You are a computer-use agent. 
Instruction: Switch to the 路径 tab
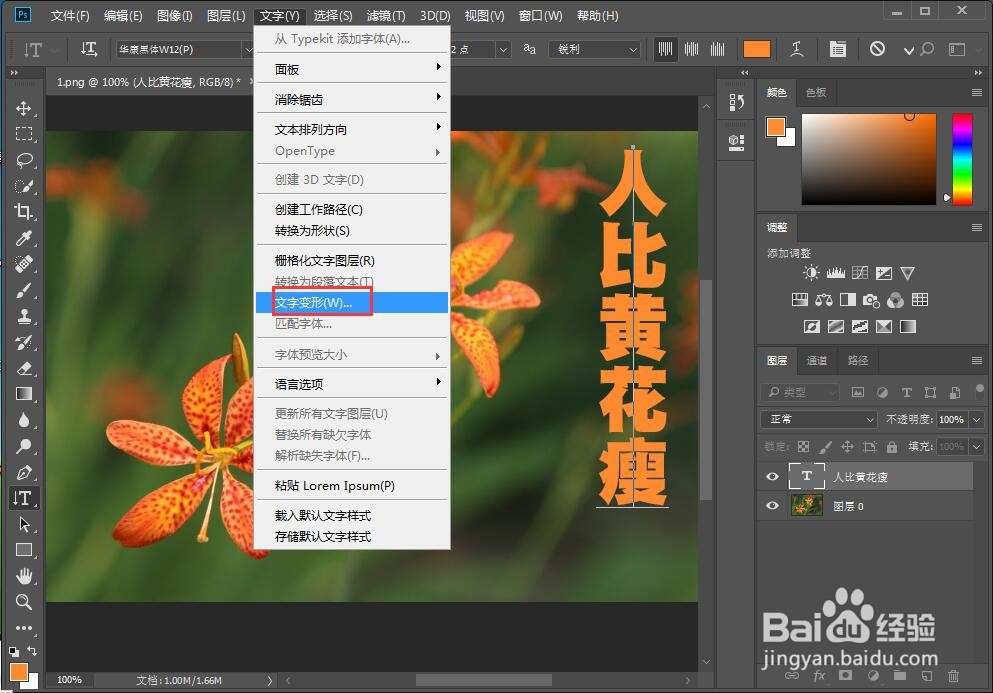click(x=857, y=360)
